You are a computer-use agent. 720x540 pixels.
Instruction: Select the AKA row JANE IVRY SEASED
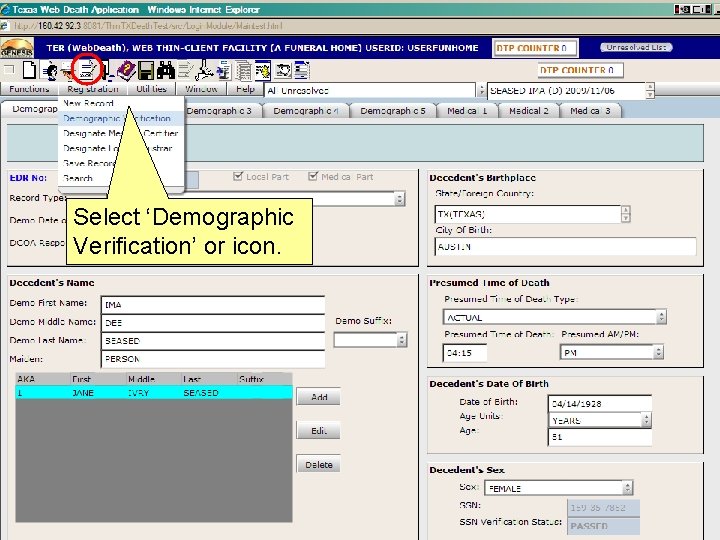click(154, 393)
